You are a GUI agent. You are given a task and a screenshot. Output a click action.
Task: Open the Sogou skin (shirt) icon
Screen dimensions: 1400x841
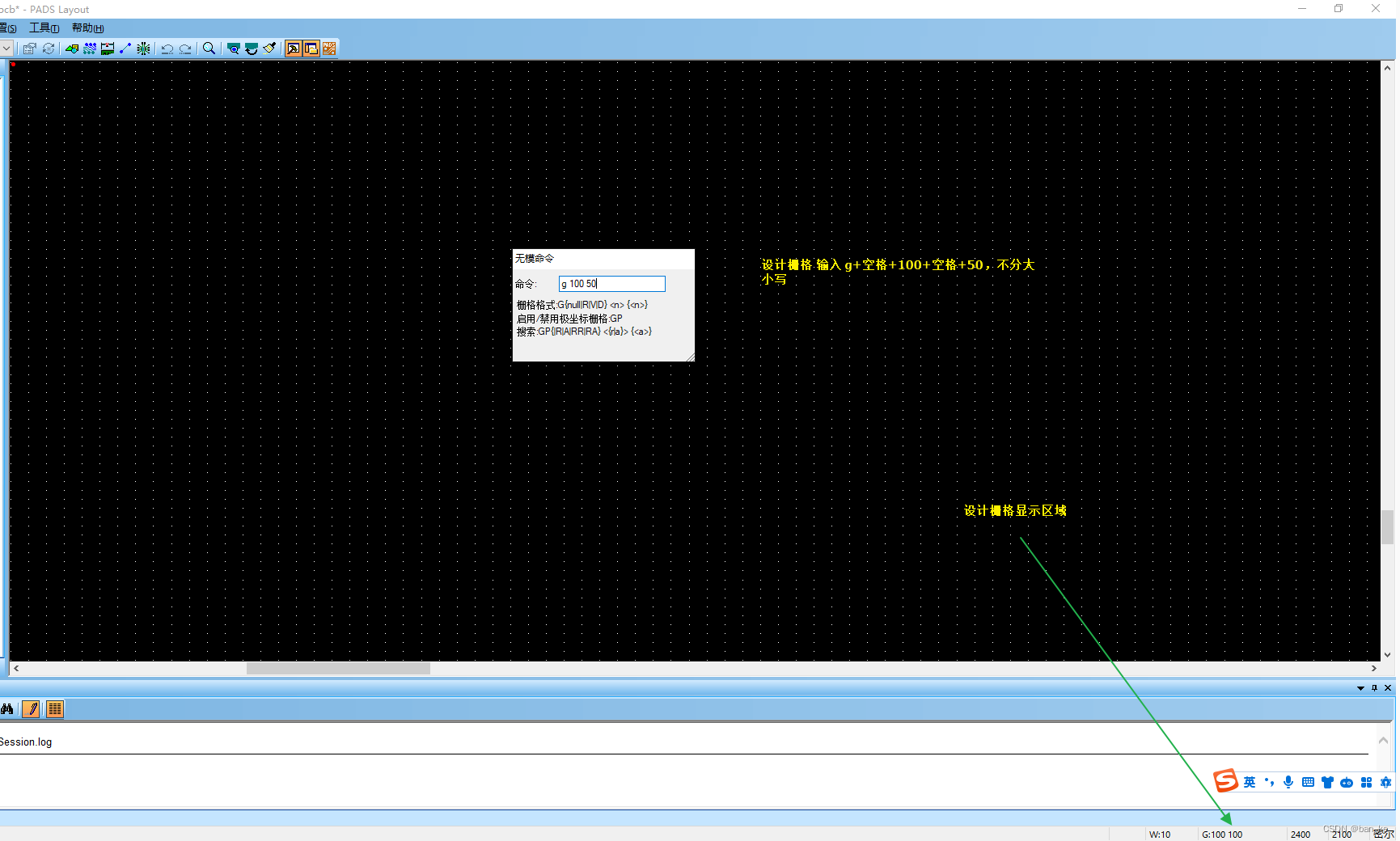click(x=1327, y=782)
